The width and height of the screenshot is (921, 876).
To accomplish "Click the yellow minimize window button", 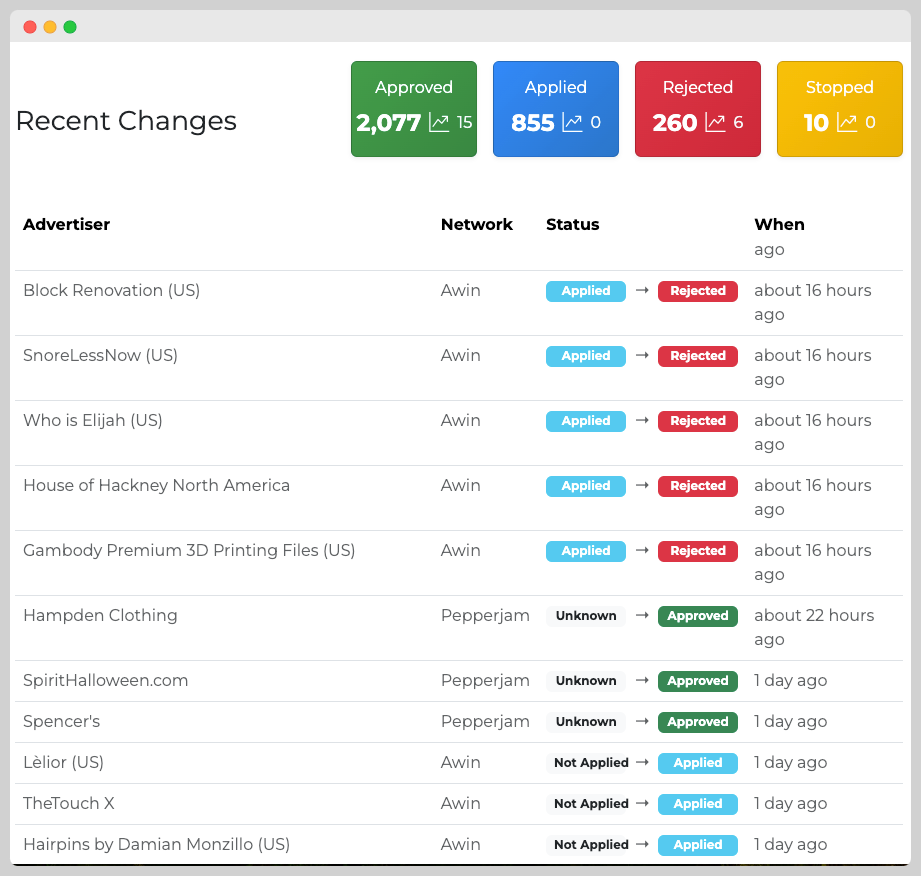I will click(50, 27).
